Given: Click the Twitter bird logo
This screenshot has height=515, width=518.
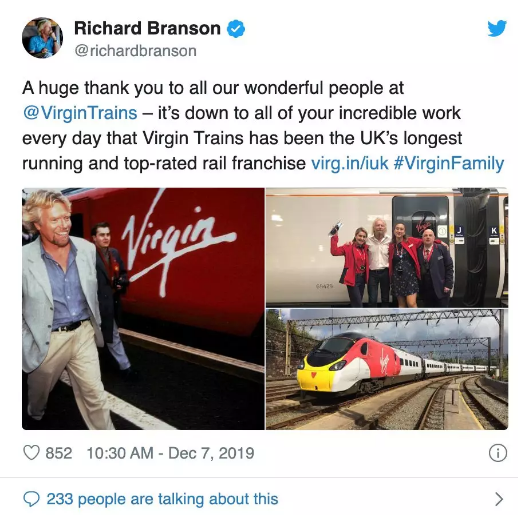Looking at the screenshot, I should (497, 28).
